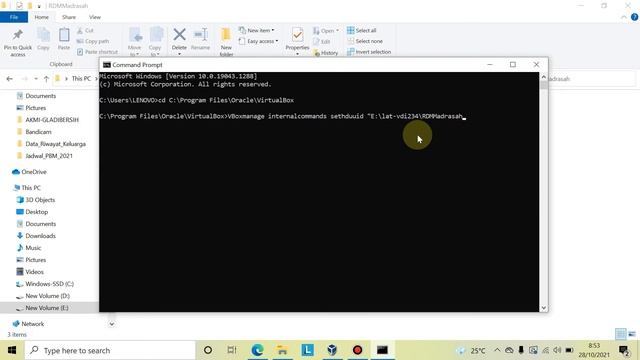Click Paste shortcut in ribbon

pyautogui.click(x=97, y=52)
